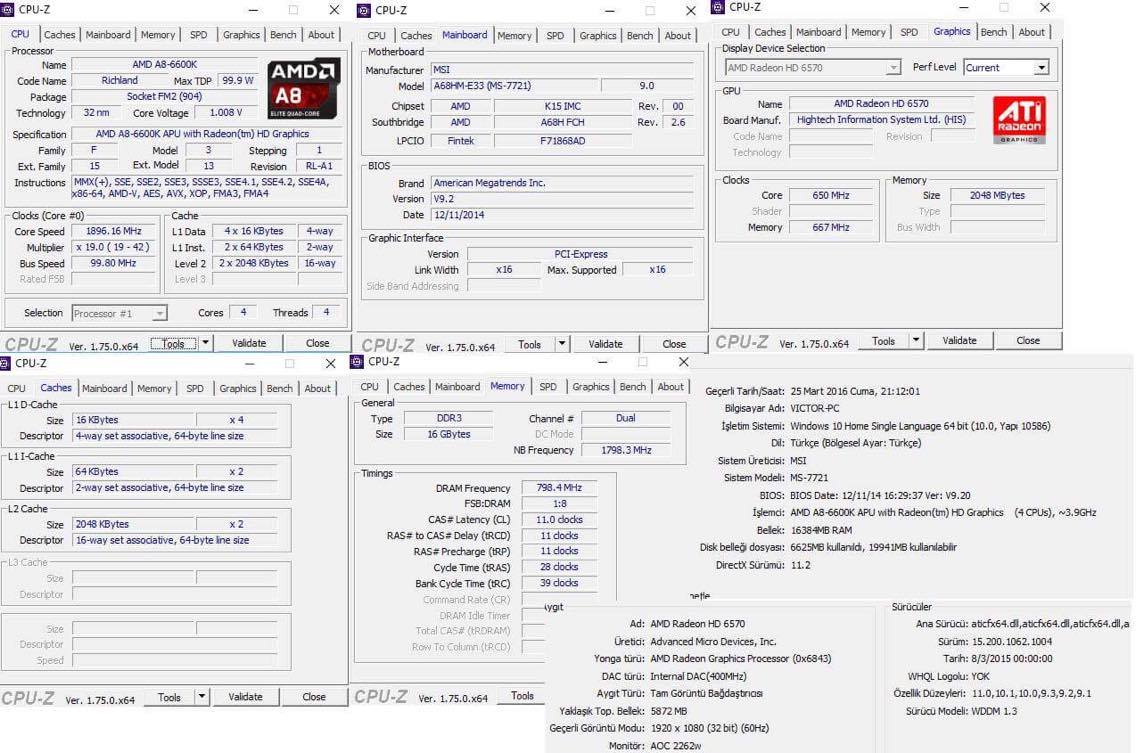Click Close button in CPU window
Screen dimensions: 1136x753
[317, 343]
